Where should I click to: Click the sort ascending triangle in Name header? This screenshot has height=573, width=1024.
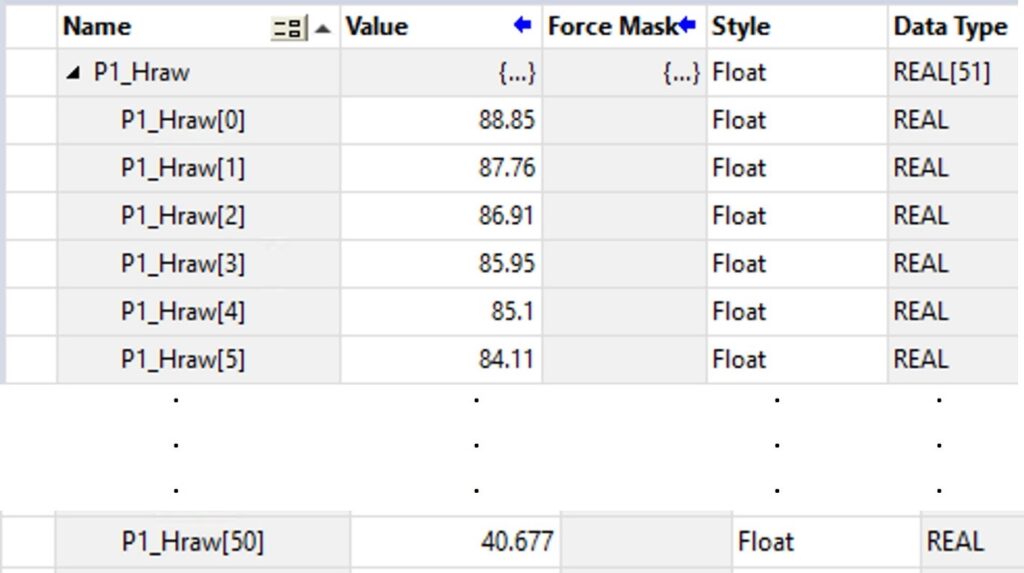(322, 28)
